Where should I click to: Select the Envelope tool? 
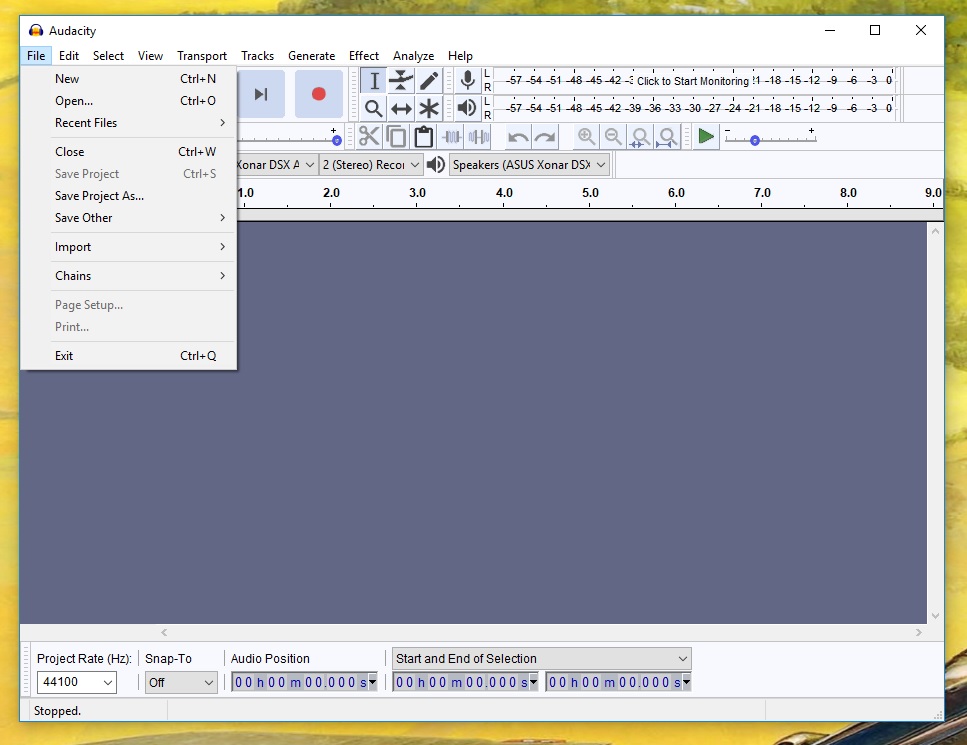point(401,81)
